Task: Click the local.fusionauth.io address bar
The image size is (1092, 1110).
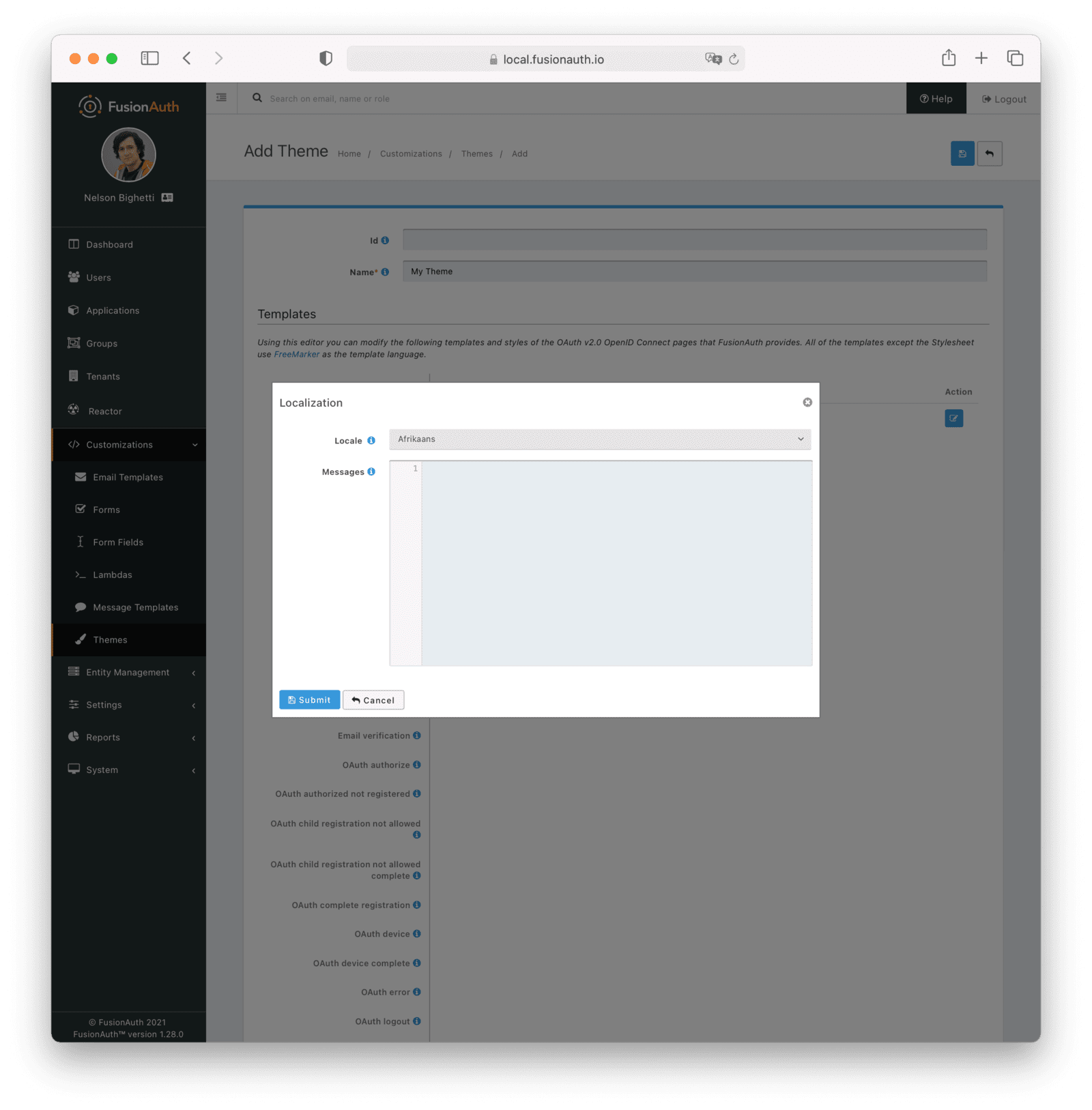Action: (546, 59)
